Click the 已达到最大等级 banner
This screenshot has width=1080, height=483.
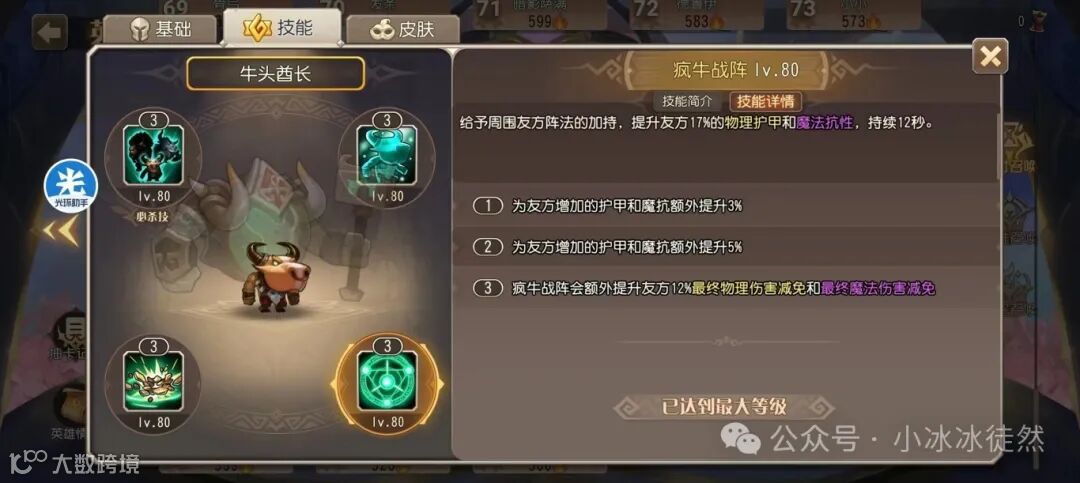(x=724, y=407)
